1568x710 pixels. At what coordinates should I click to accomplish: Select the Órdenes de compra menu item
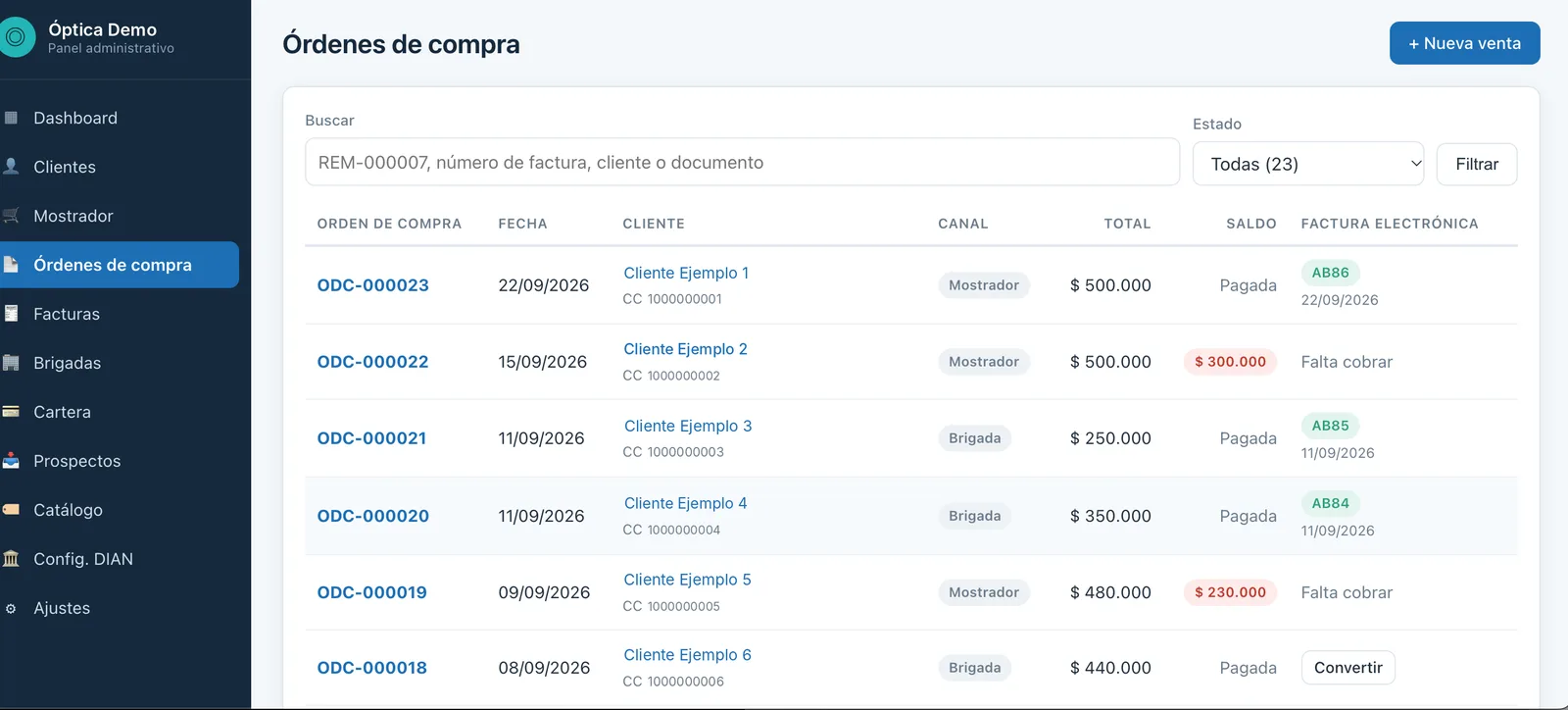(120, 265)
